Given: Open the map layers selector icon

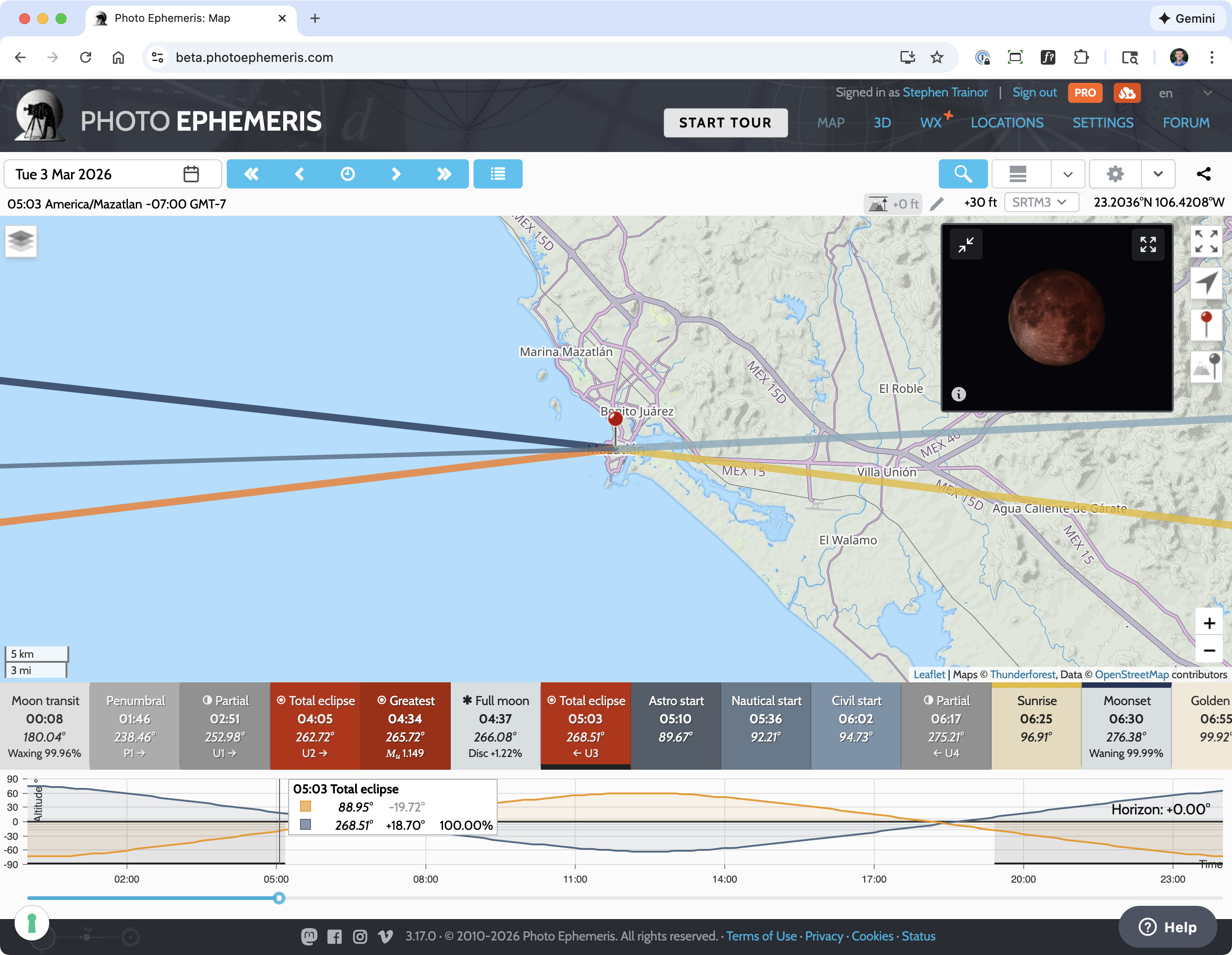Looking at the screenshot, I should (21, 241).
